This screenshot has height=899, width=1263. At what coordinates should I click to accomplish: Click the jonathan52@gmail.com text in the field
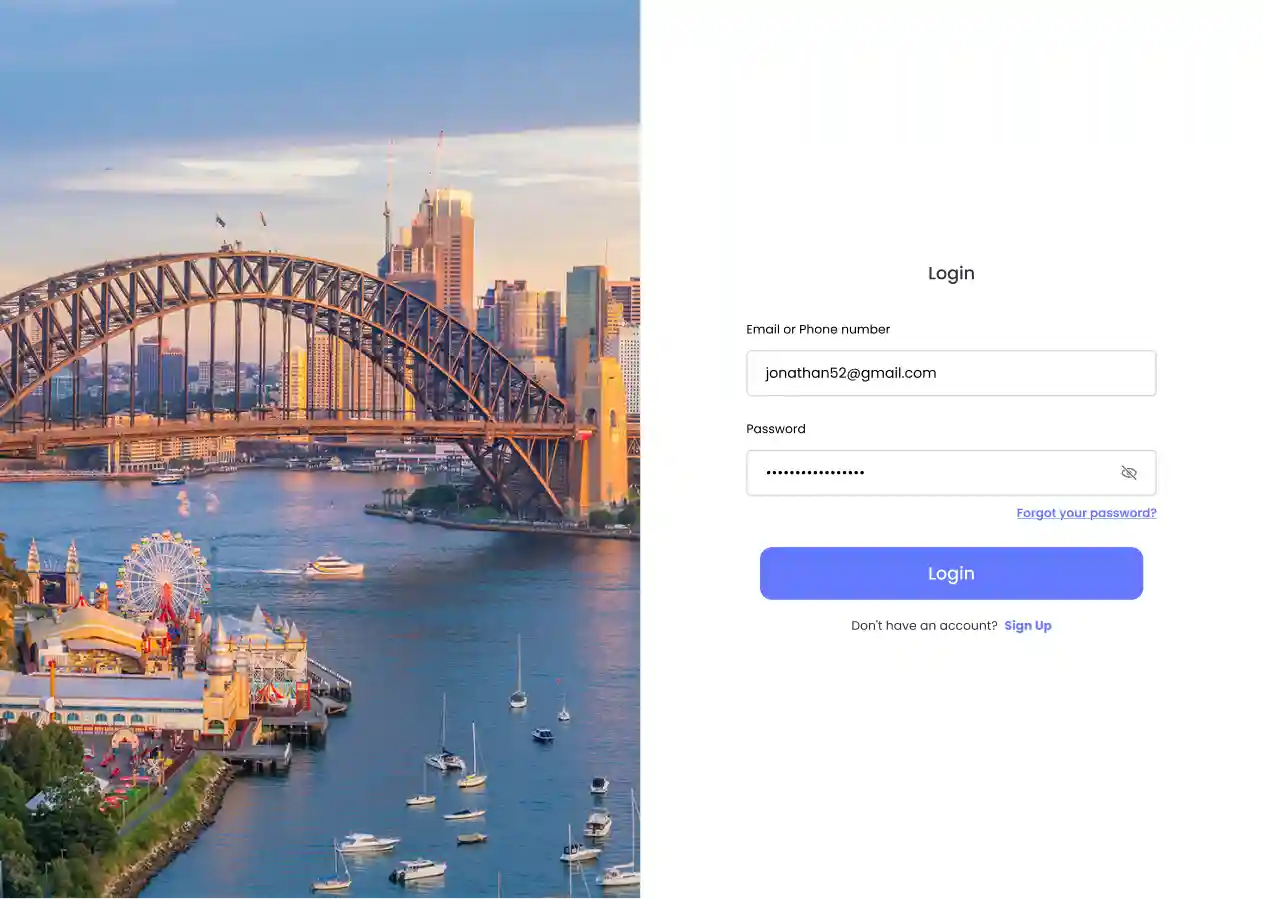(x=851, y=373)
